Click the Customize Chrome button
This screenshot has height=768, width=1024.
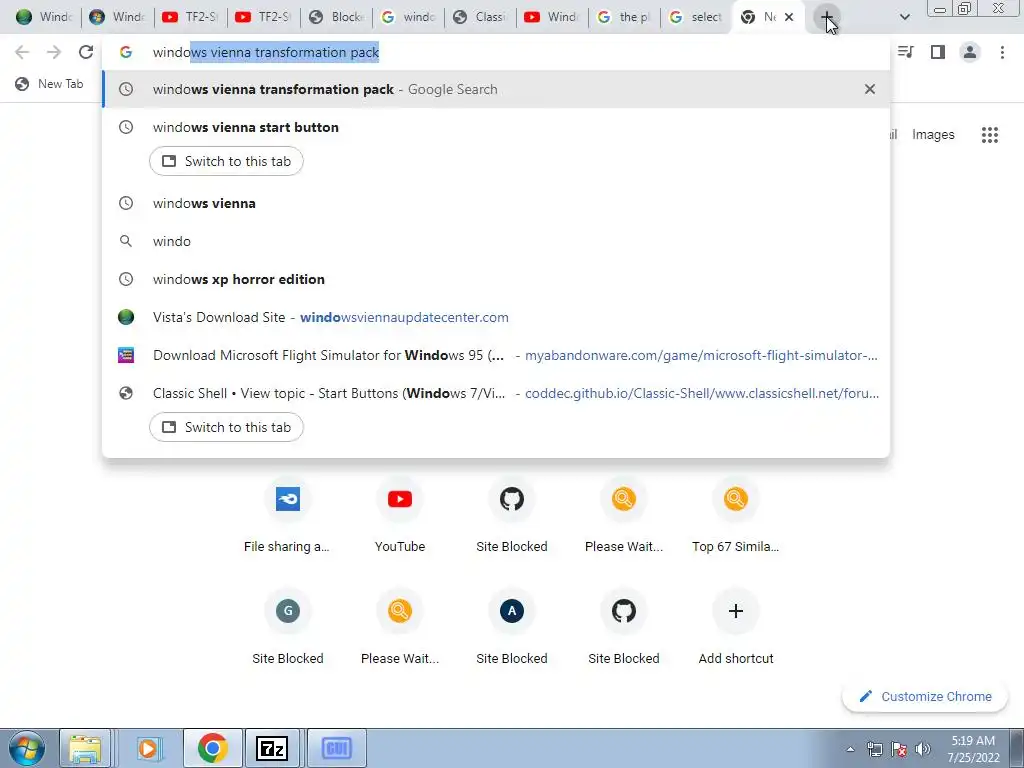click(x=925, y=697)
